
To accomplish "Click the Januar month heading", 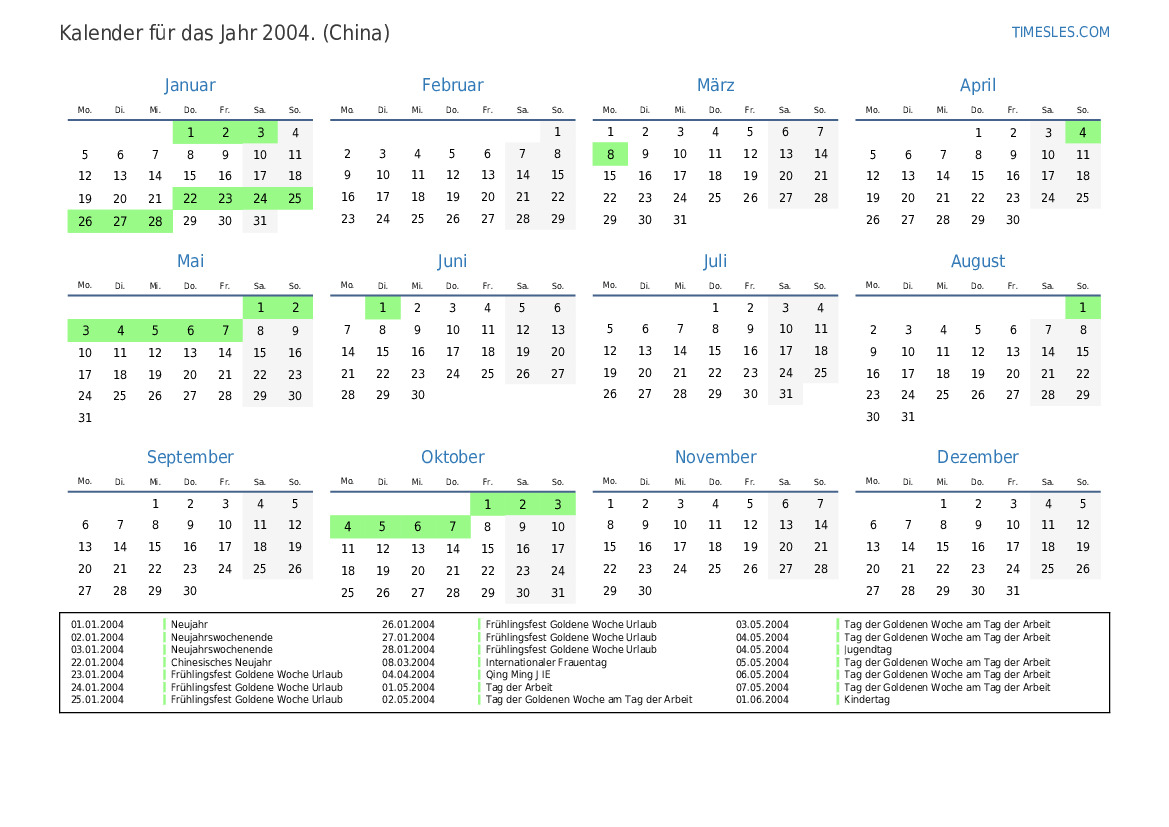I will point(190,86).
